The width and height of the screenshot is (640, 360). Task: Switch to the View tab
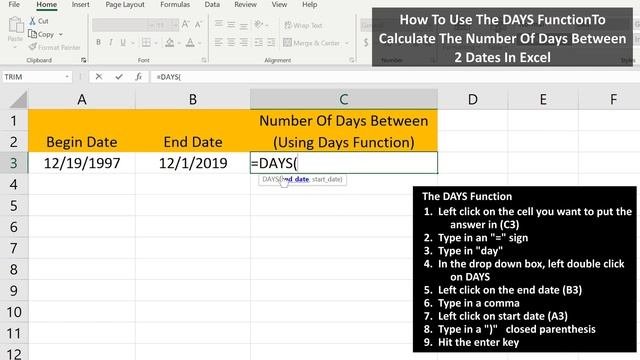(279, 4)
